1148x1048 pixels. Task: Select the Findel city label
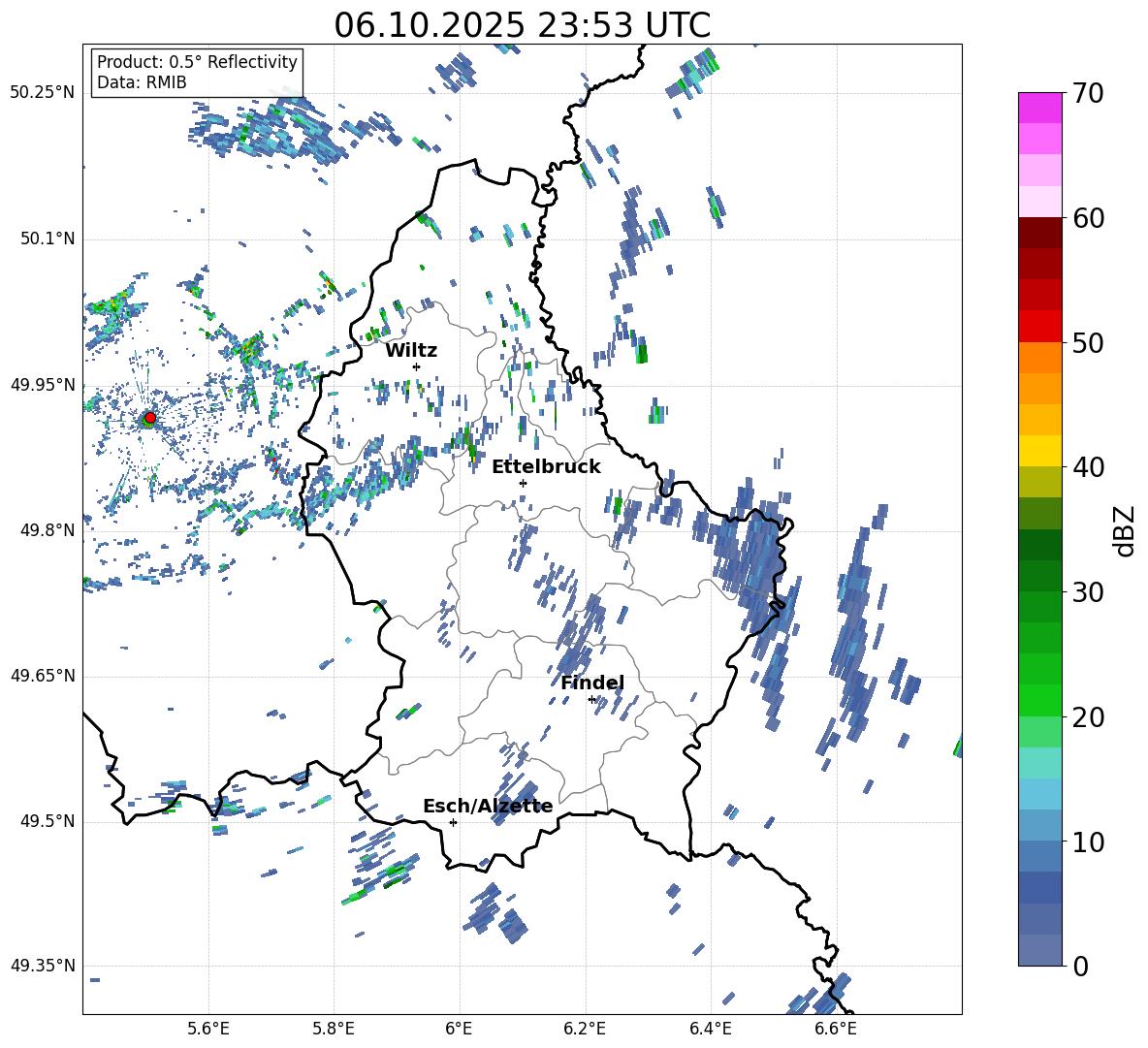(x=591, y=683)
